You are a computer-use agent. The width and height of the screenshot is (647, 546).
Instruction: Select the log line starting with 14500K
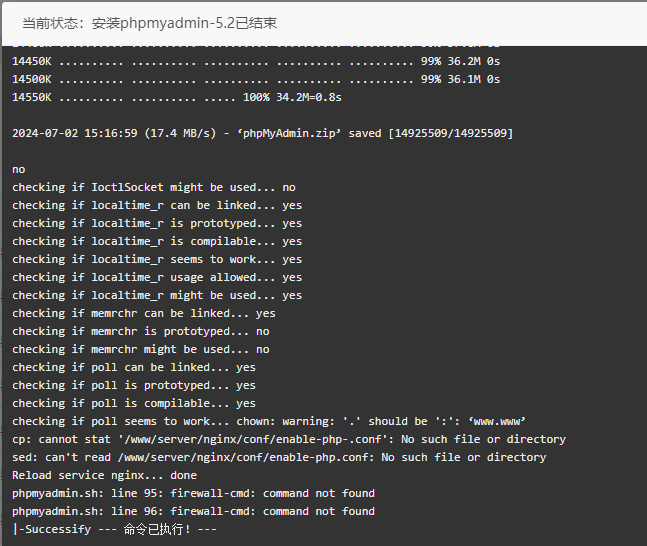point(256,79)
